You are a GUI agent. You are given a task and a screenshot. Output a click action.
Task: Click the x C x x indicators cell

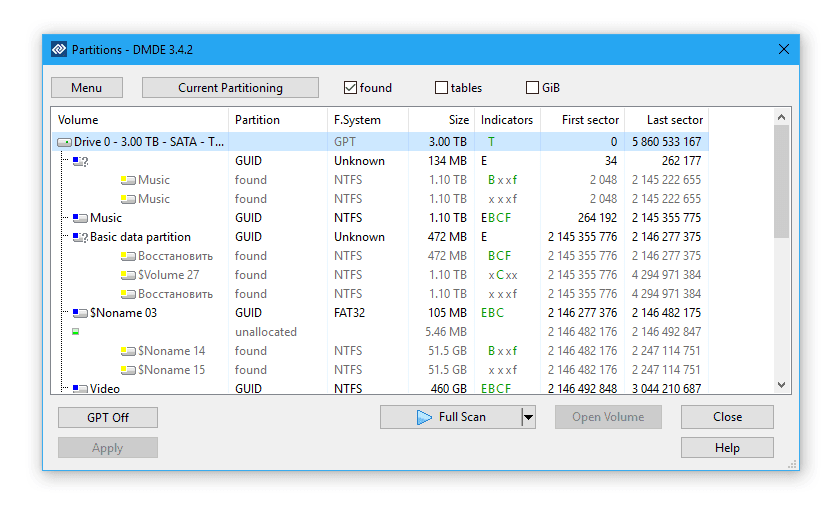(x=502, y=275)
